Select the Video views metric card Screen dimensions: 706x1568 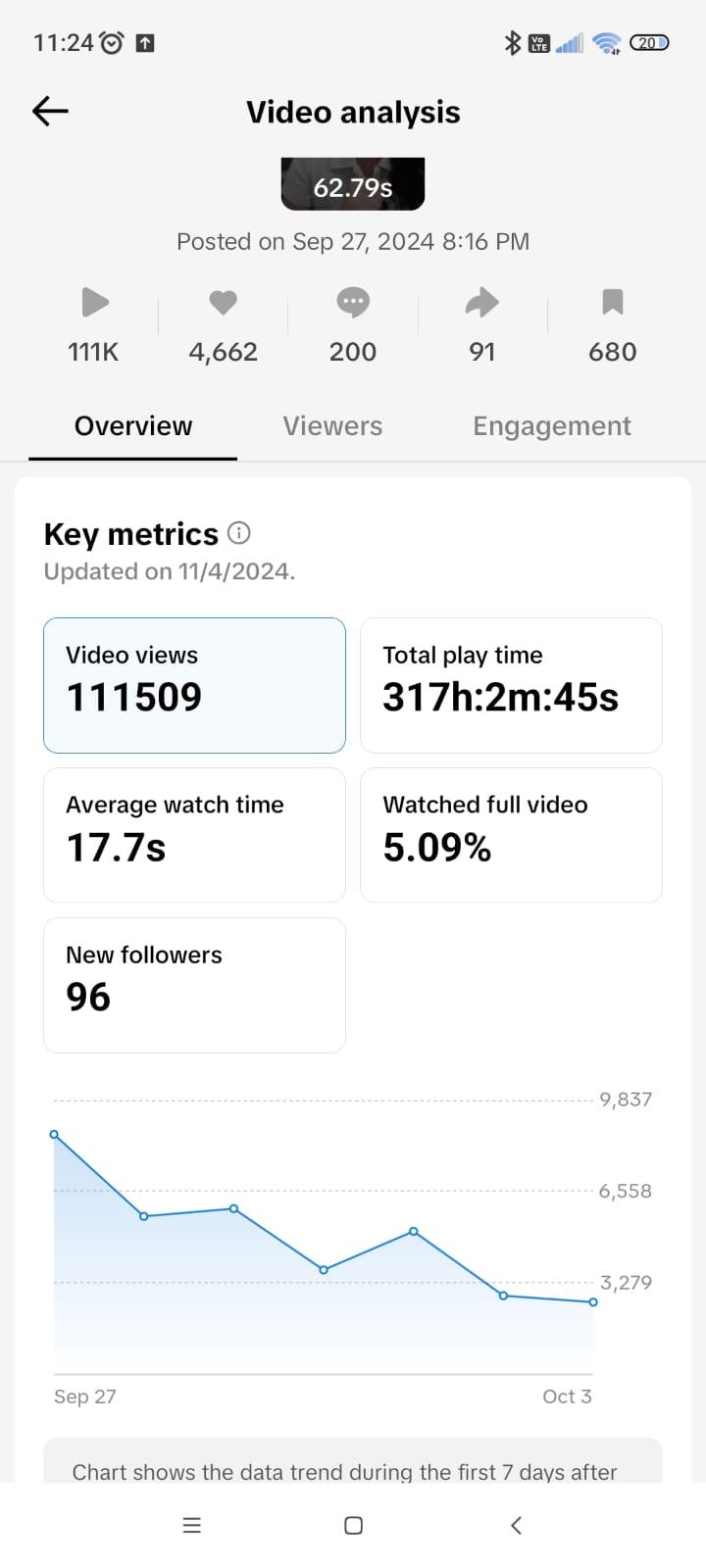pos(194,685)
